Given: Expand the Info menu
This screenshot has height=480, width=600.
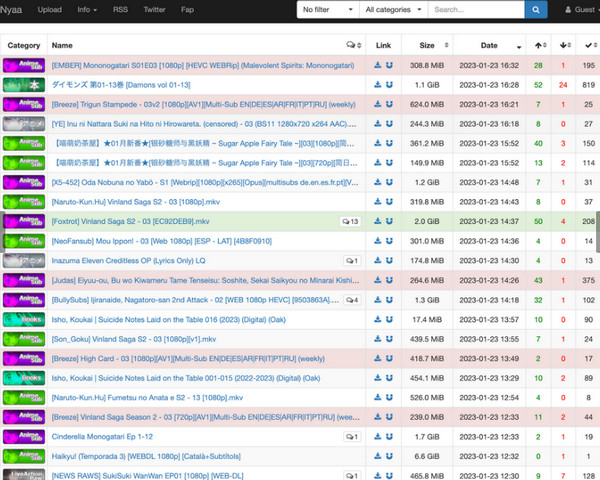Looking at the screenshot, I should click(x=87, y=10).
